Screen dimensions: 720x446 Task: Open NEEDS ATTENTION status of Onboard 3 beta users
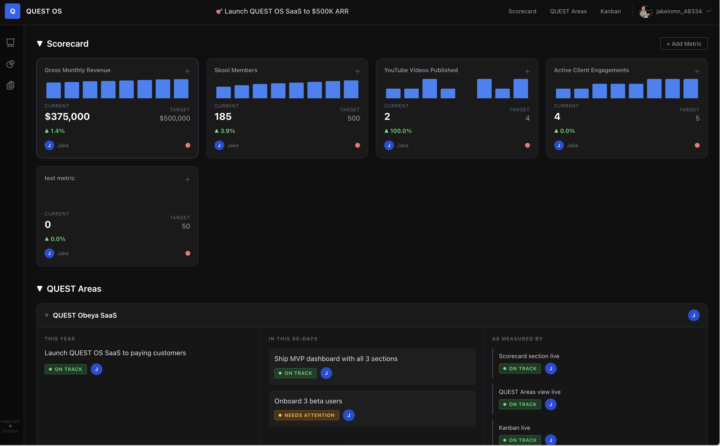[x=307, y=415]
